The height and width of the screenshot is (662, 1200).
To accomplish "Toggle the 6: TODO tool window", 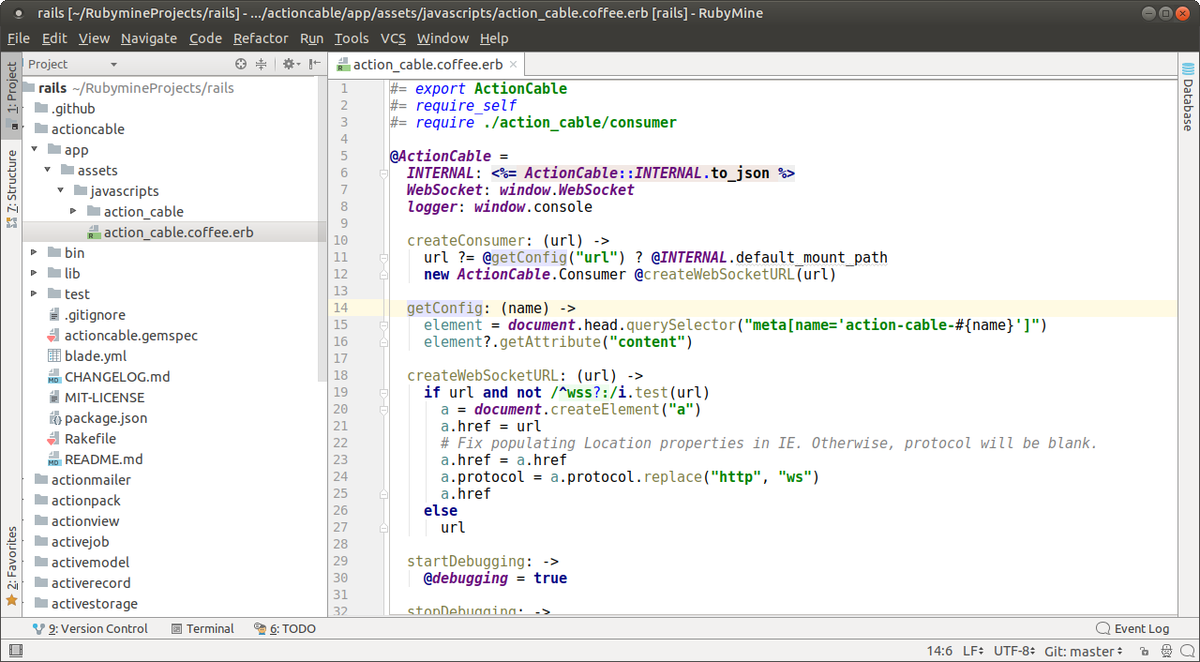I will click(x=285, y=629).
